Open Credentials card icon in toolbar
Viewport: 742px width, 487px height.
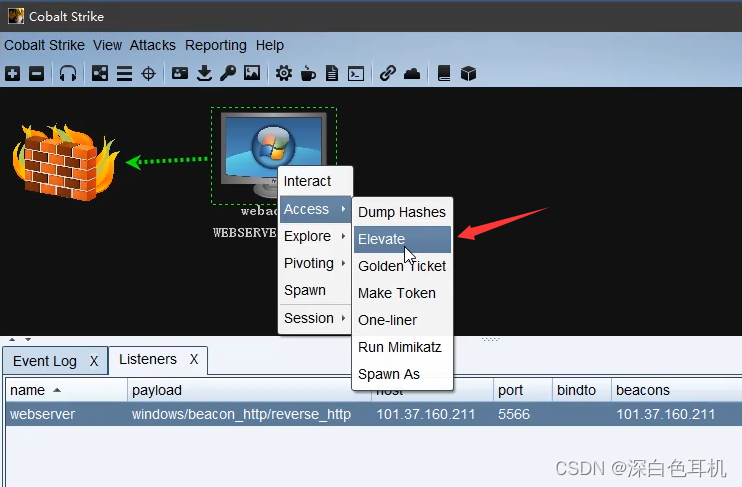[x=180, y=73]
